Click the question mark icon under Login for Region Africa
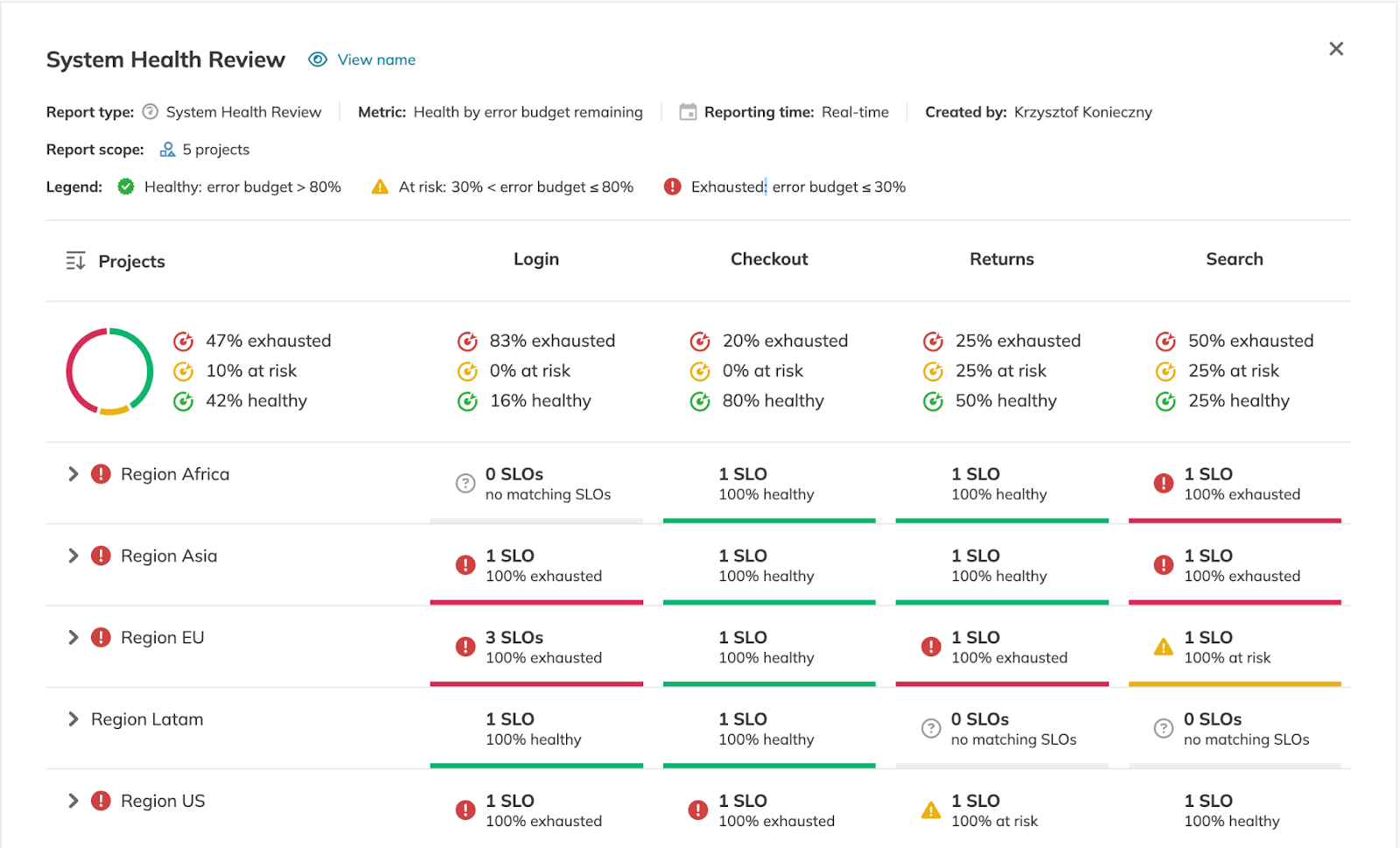 [465, 483]
